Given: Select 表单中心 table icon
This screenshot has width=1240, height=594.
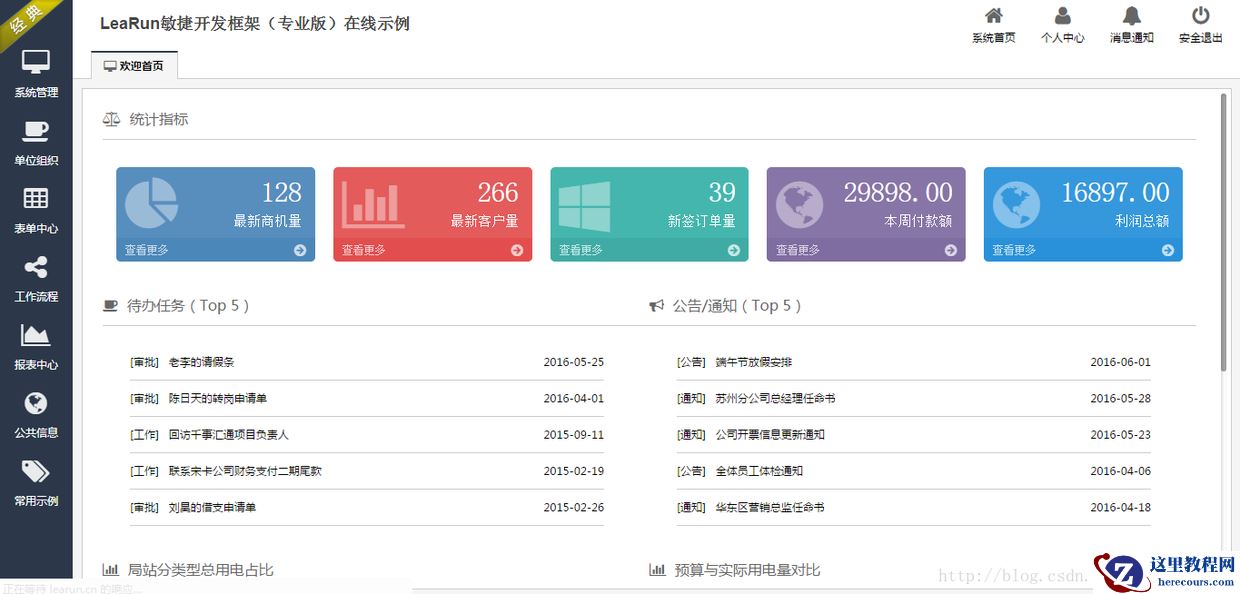Looking at the screenshot, I should 36,210.
